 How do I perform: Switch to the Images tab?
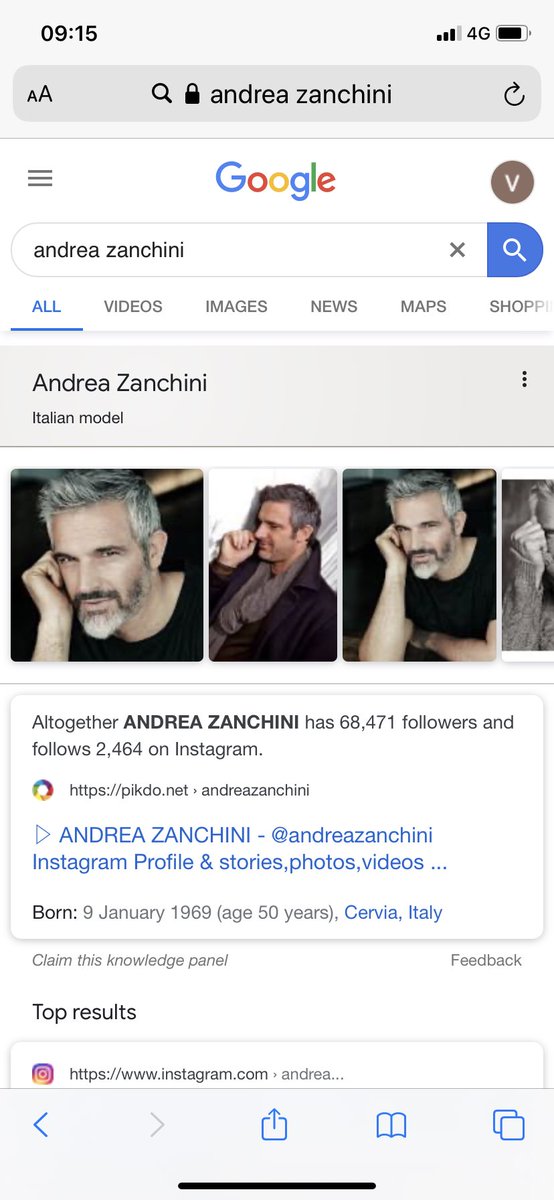tap(236, 307)
